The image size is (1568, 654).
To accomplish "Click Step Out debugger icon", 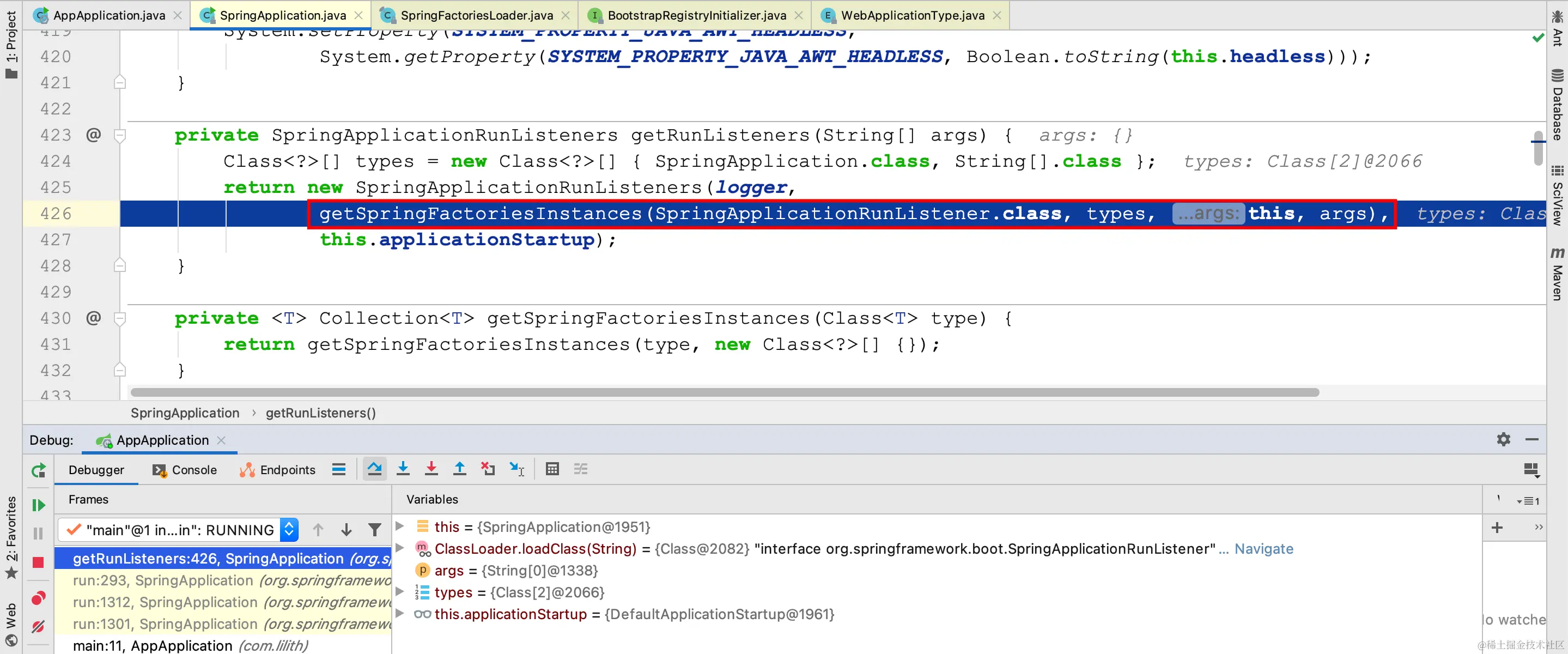I will pyautogui.click(x=460, y=469).
